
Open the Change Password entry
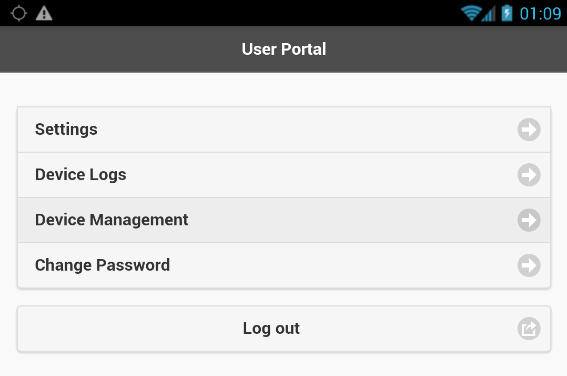coord(284,265)
